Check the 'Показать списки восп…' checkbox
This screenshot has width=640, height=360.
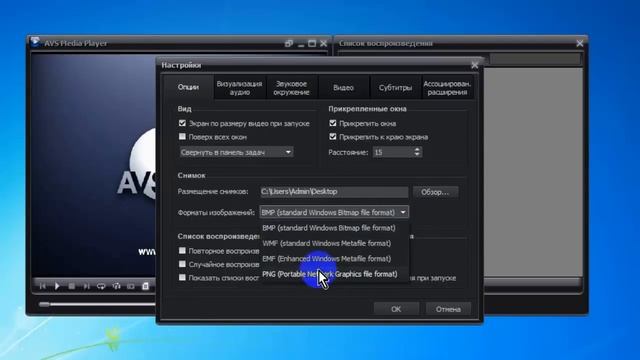tap(182, 277)
